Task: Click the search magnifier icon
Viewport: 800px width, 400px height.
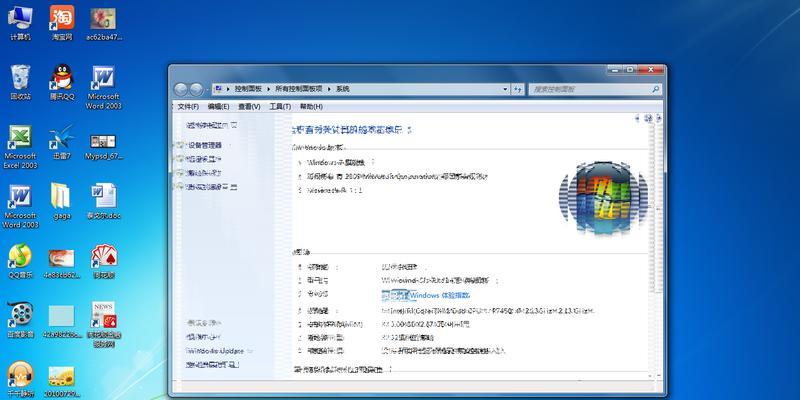Action: (656, 89)
